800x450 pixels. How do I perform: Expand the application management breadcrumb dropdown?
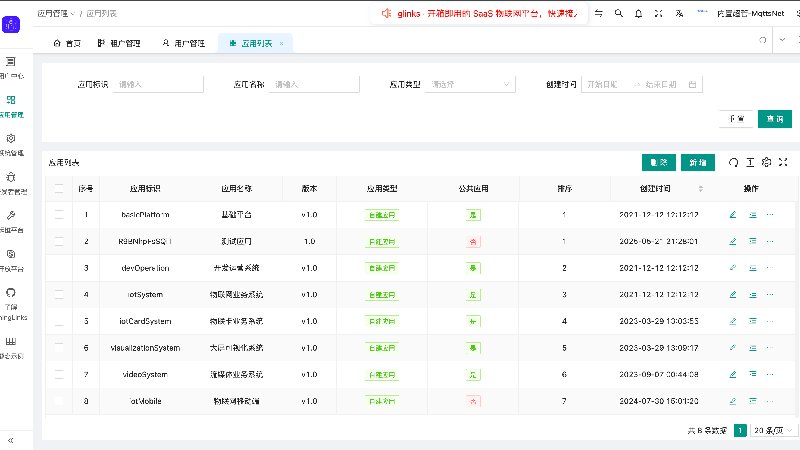(x=56, y=13)
